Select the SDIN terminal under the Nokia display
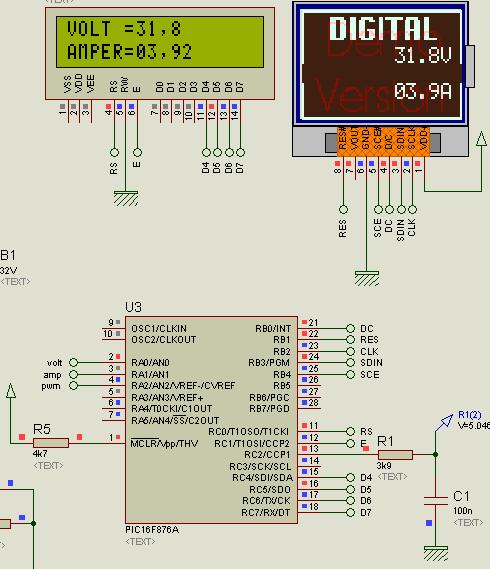 401,209
